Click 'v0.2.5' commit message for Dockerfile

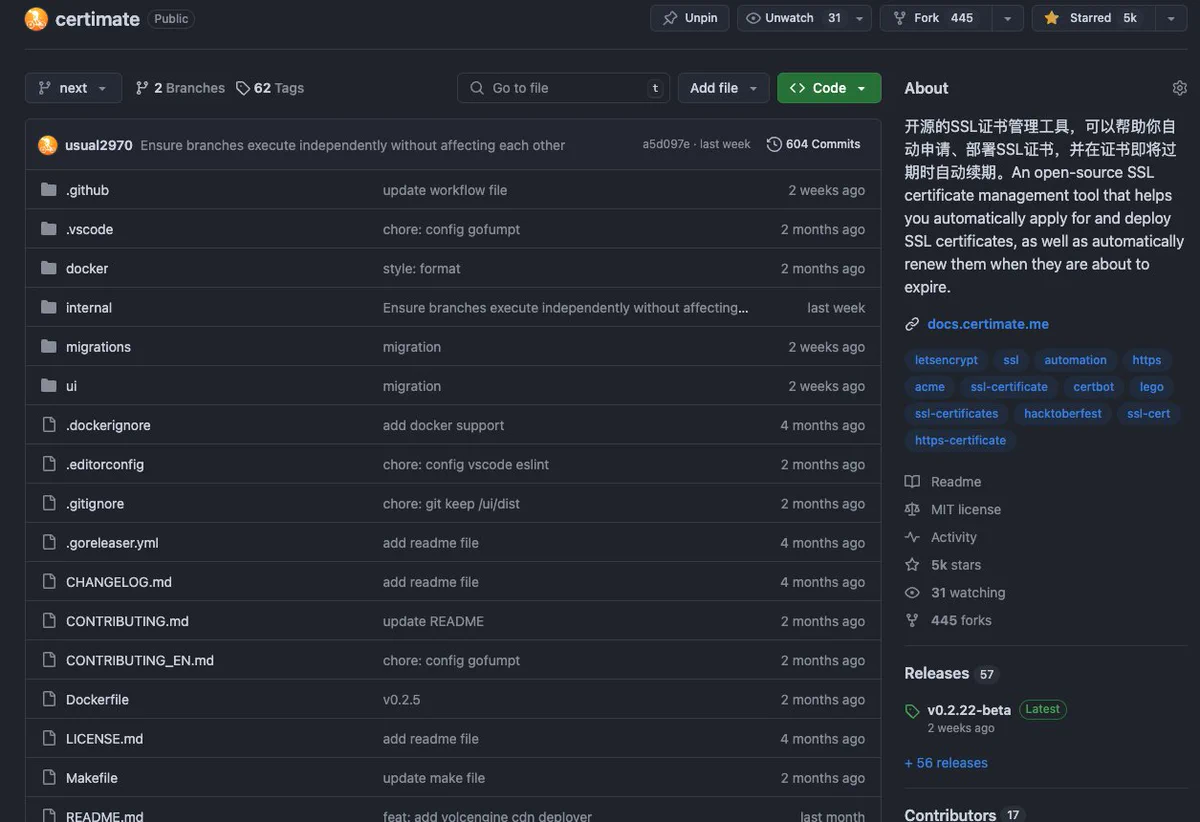402,699
